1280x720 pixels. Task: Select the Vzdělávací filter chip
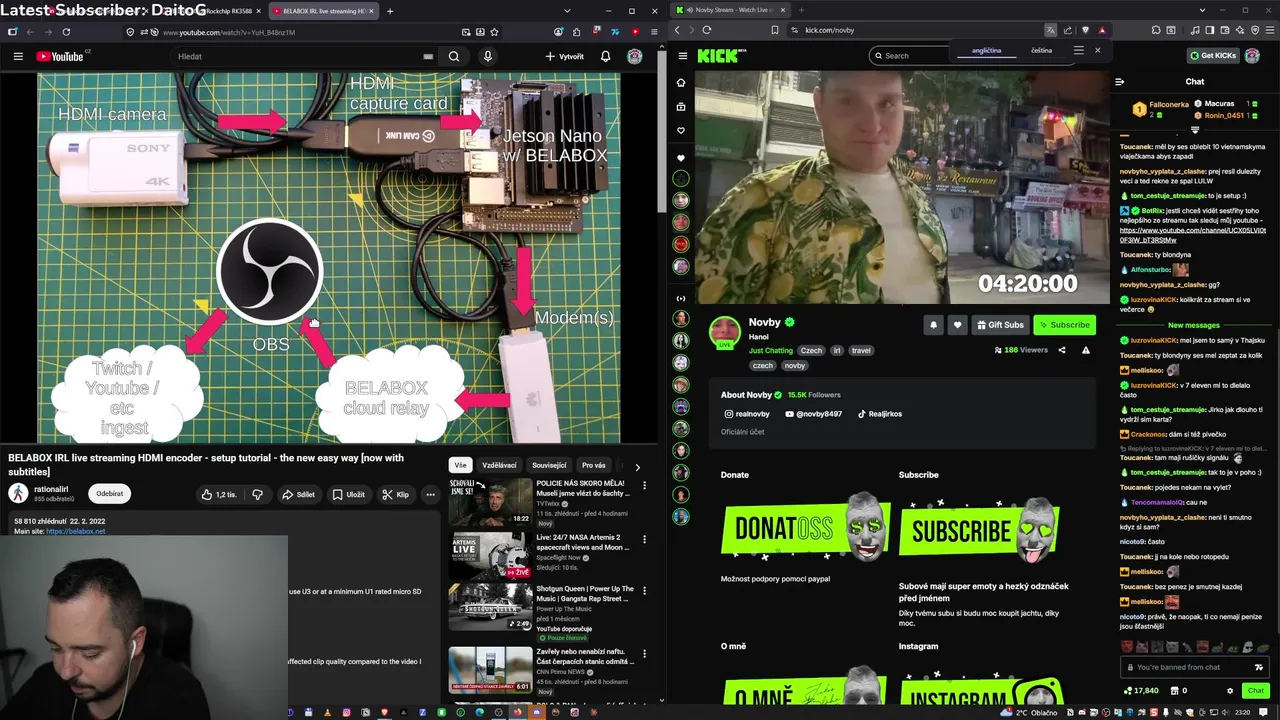(499, 465)
